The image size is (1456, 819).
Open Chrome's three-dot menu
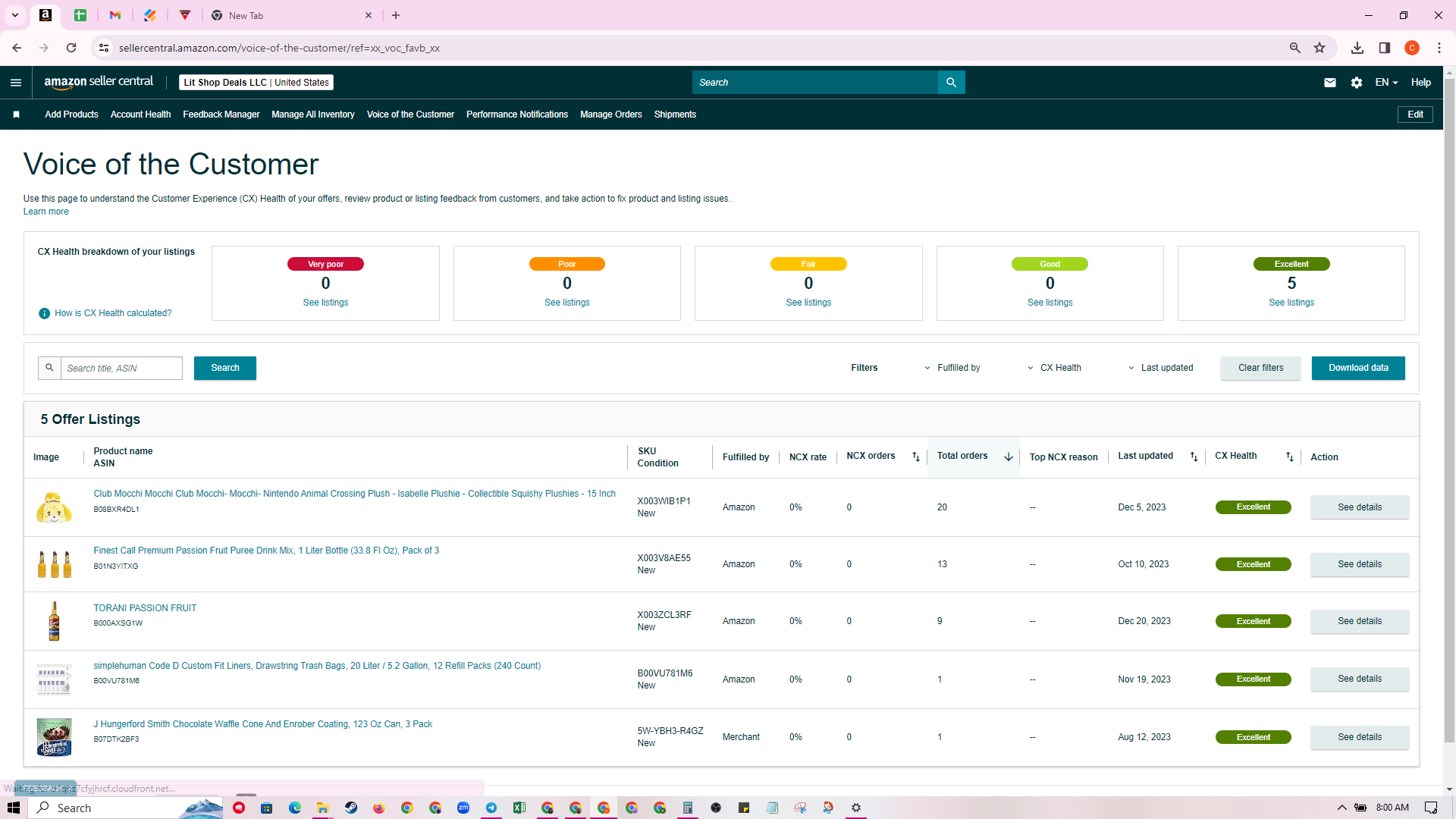pyautogui.click(x=1439, y=48)
